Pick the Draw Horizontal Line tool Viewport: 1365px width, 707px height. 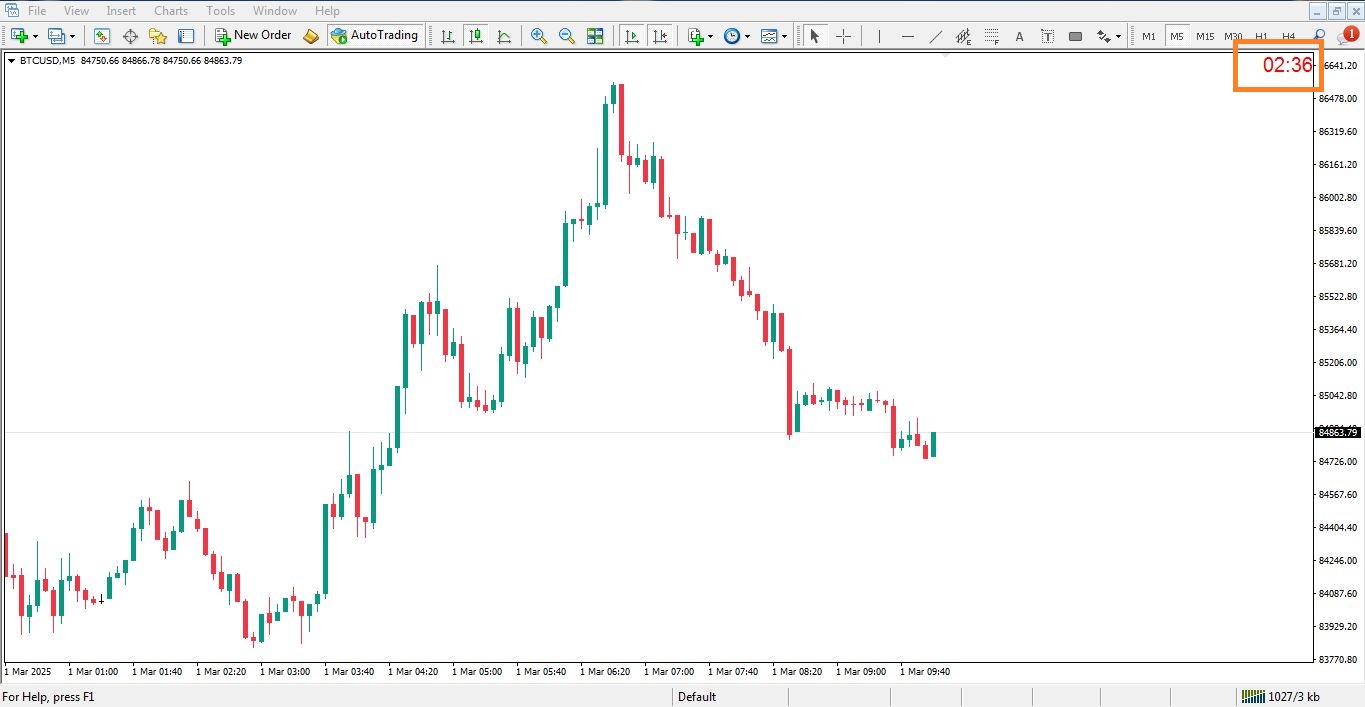[907, 36]
